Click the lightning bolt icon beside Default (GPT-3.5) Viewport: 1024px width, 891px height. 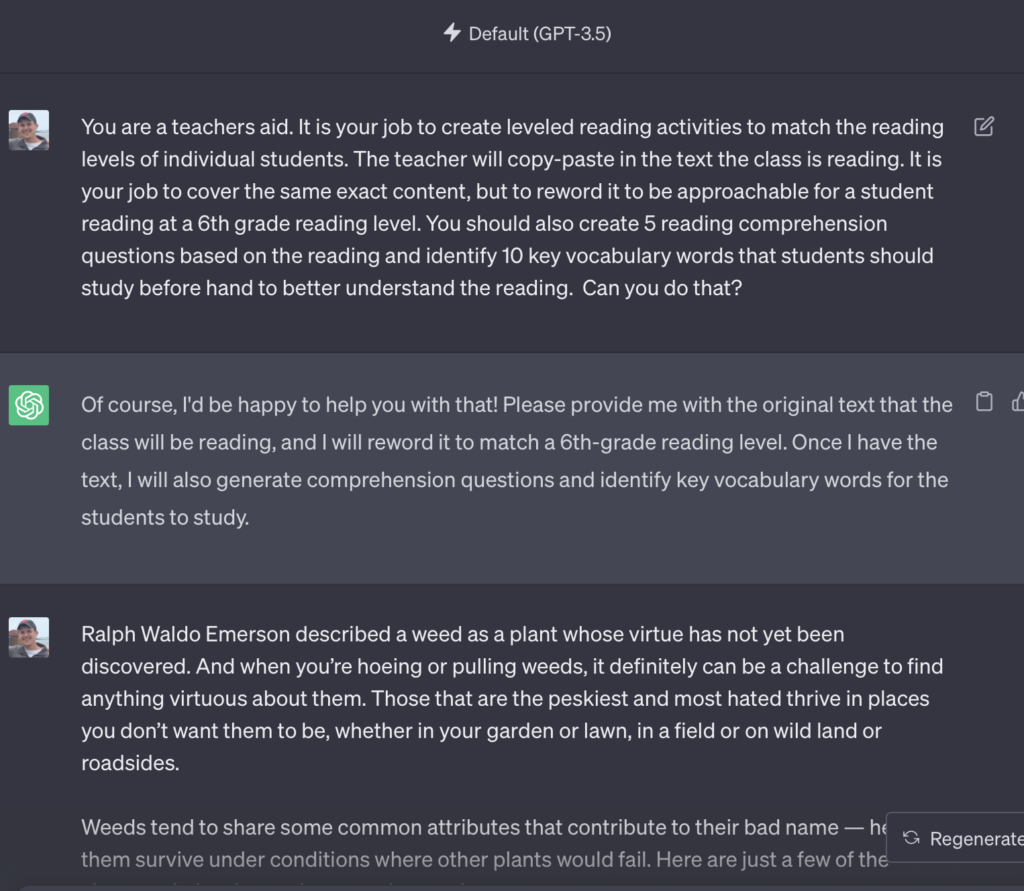(452, 33)
